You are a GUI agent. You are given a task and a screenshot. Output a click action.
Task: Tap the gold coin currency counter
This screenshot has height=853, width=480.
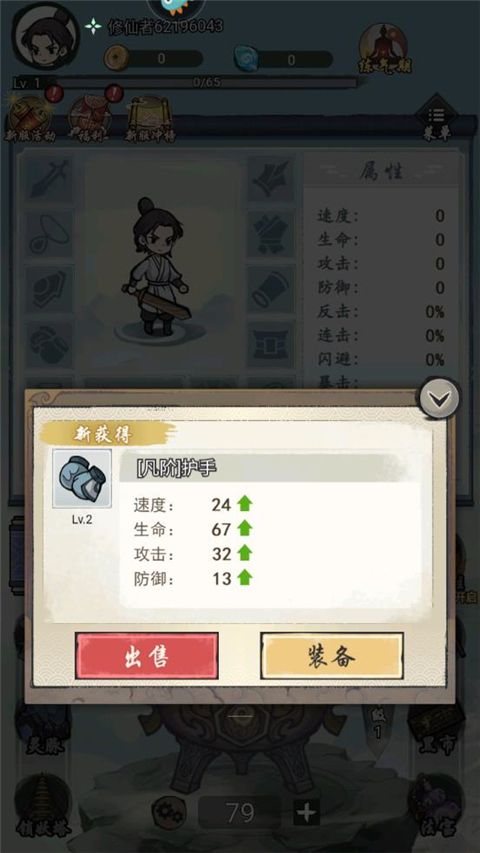coord(153,58)
